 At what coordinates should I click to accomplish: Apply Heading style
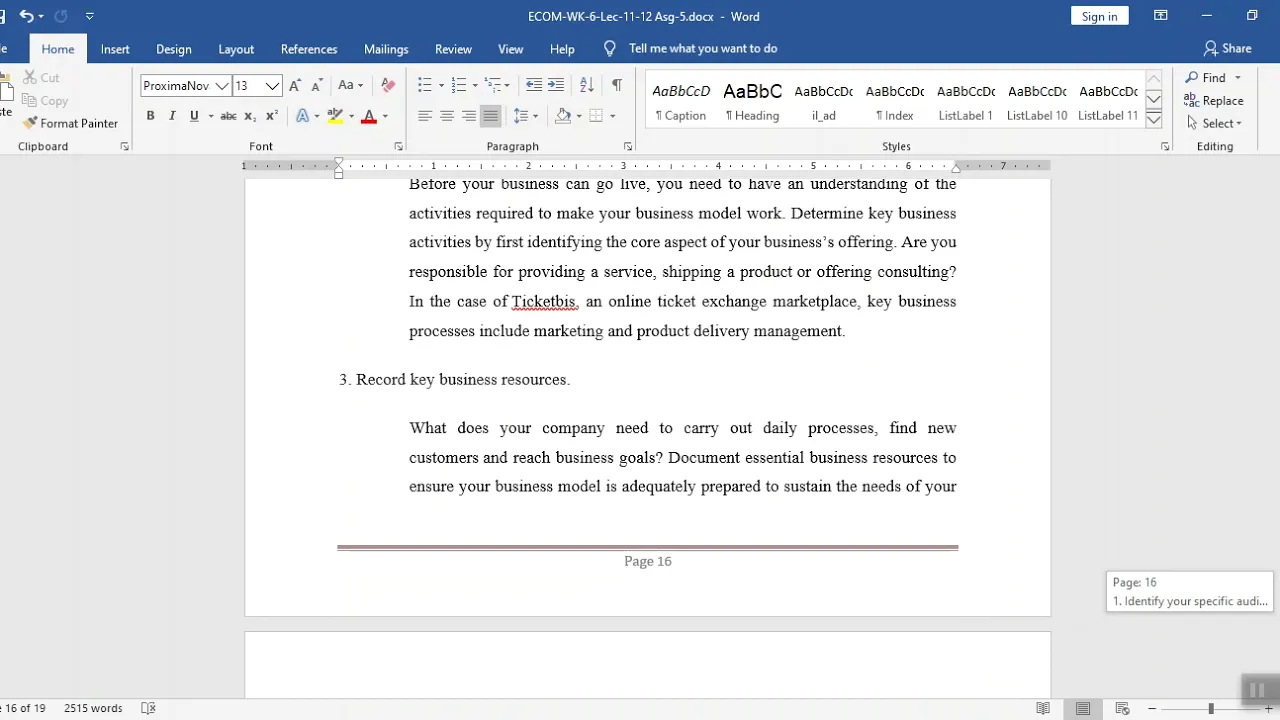[752, 101]
